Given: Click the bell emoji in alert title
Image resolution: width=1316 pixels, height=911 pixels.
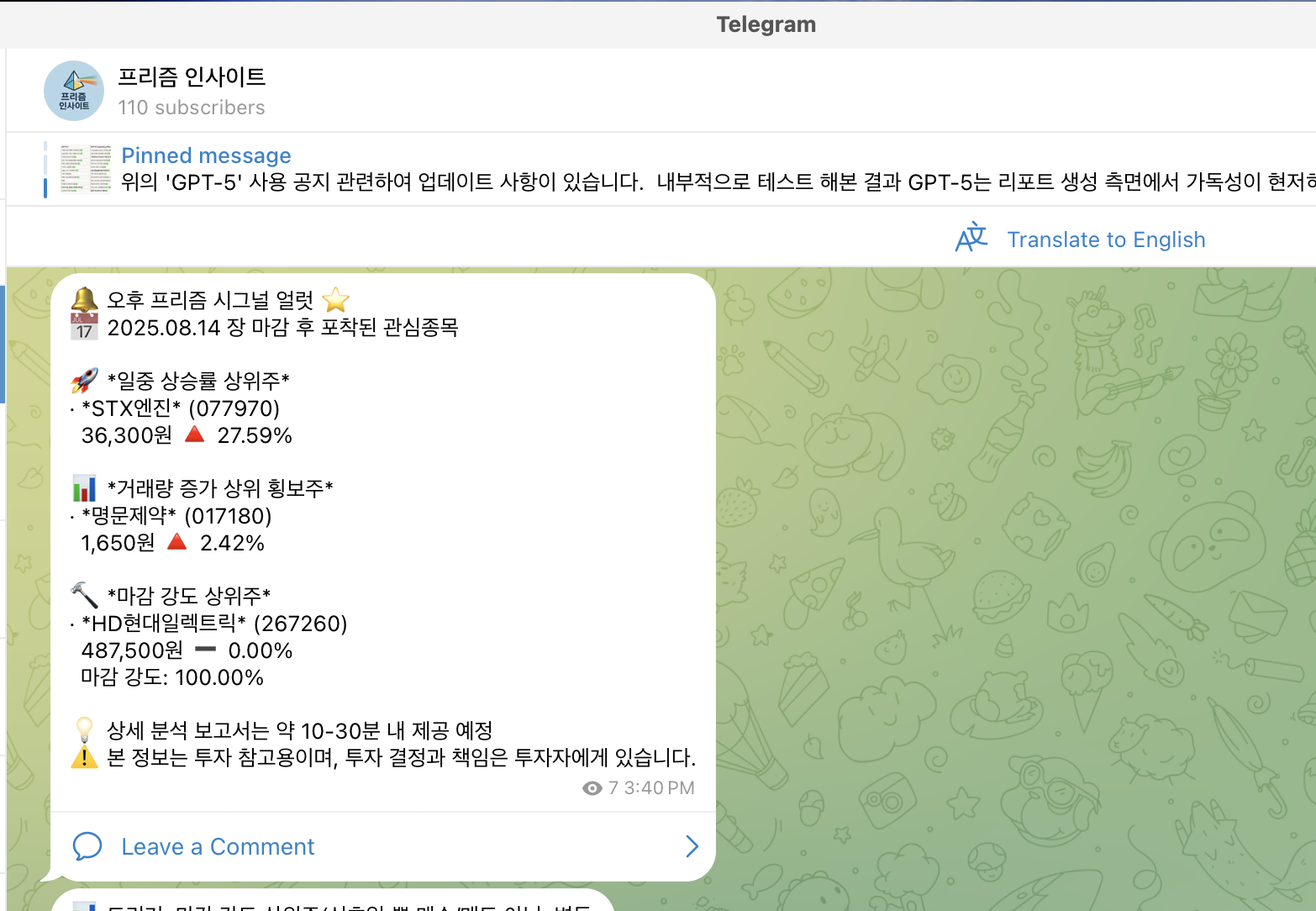Looking at the screenshot, I should (x=84, y=300).
